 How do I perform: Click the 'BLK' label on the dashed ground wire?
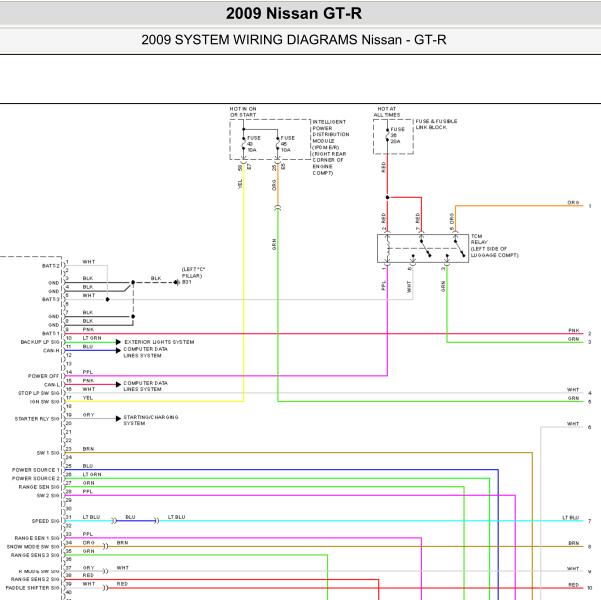[x=156, y=278]
